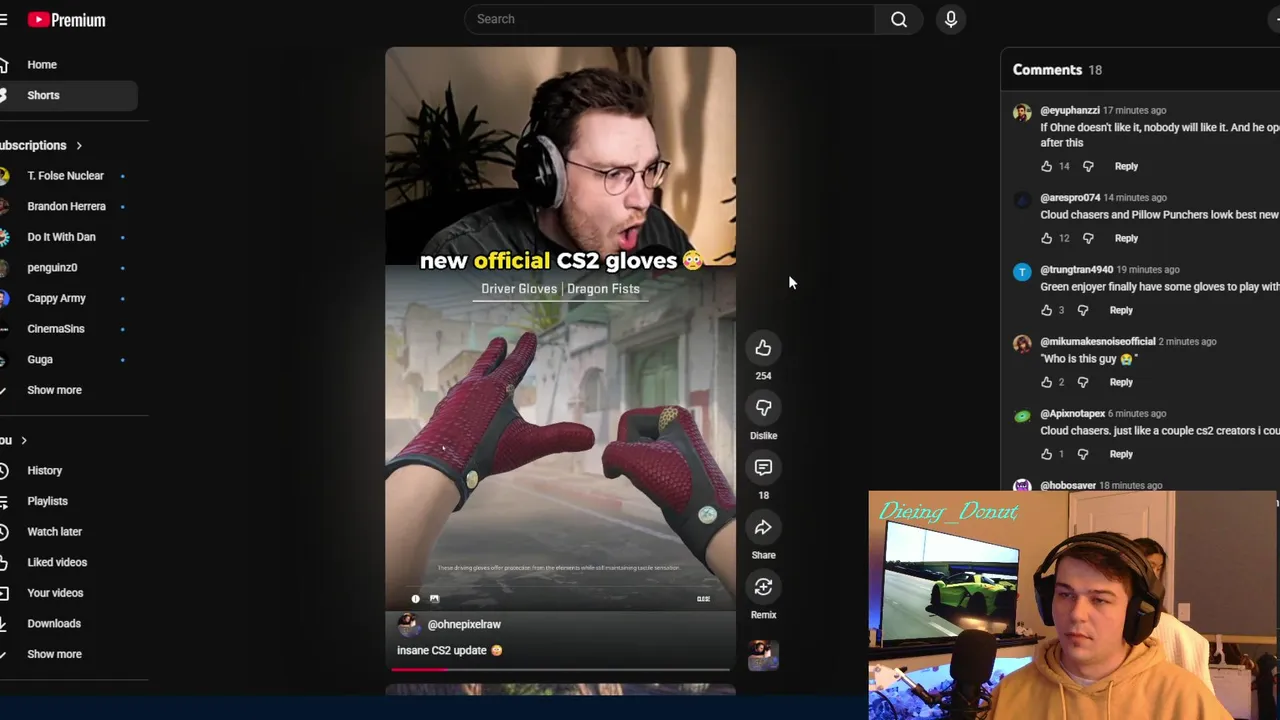
Task: Thumbs up @mikumakesnoiseofficial's comment
Action: tap(1046, 382)
